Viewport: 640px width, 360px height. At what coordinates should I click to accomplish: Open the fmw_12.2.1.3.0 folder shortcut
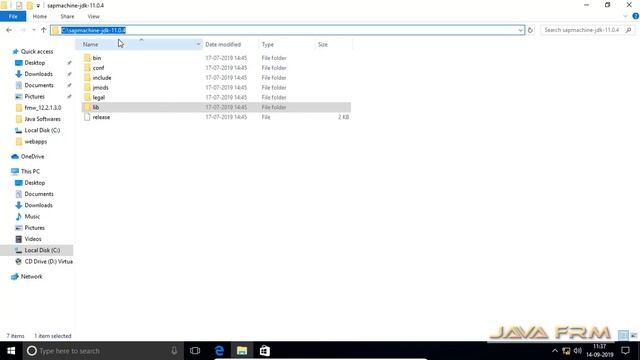pyautogui.click(x=42, y=108)
